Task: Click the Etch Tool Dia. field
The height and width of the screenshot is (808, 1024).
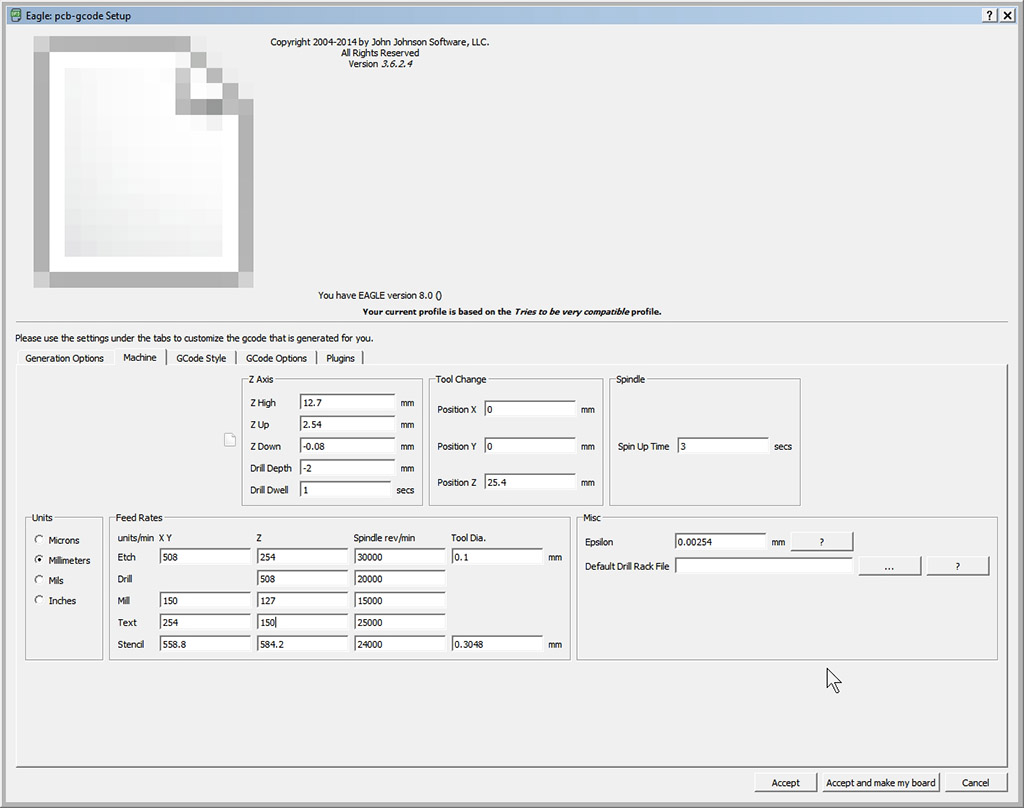Action: (498, 557)
